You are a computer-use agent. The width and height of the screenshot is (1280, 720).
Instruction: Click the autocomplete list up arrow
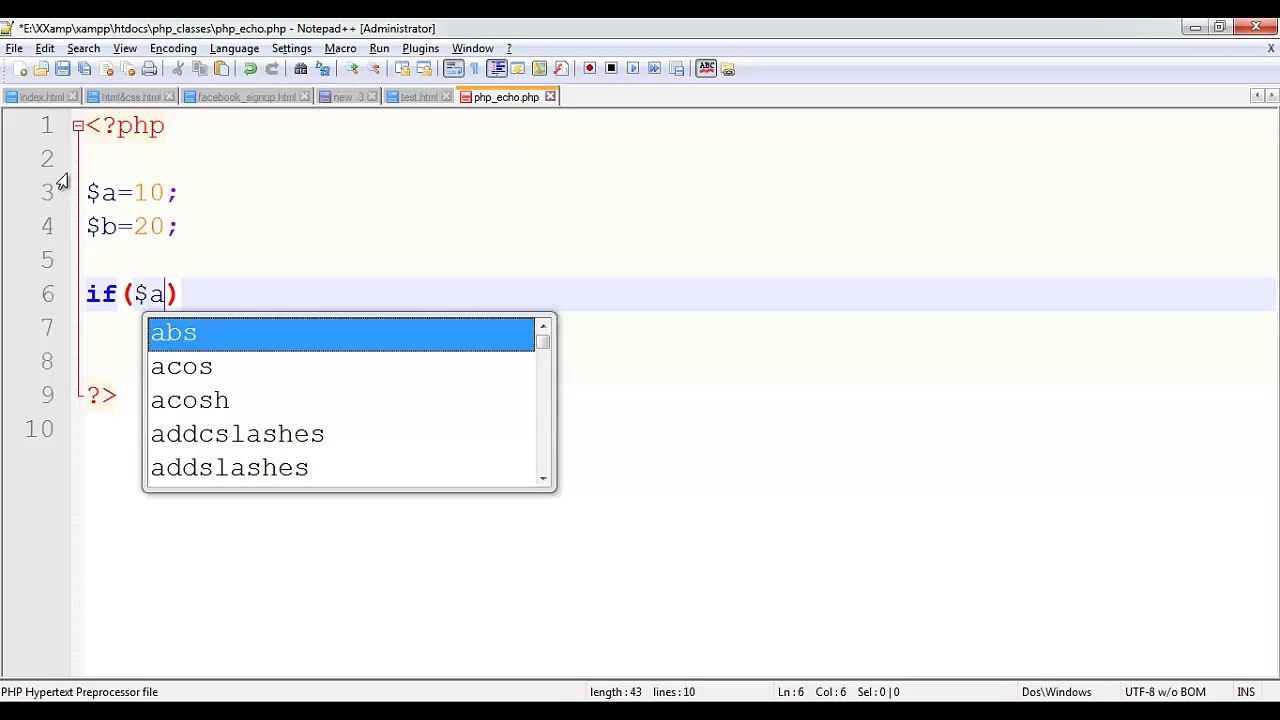click(x=543, y=326)
